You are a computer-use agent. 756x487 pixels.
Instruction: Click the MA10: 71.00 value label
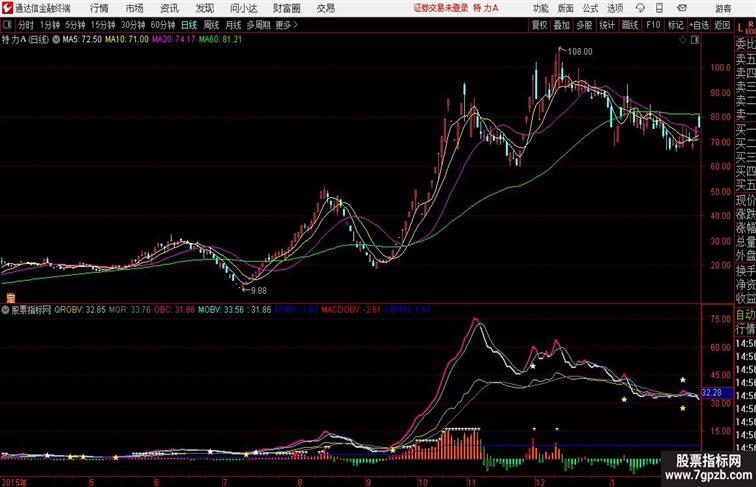[x=127, y=40]
